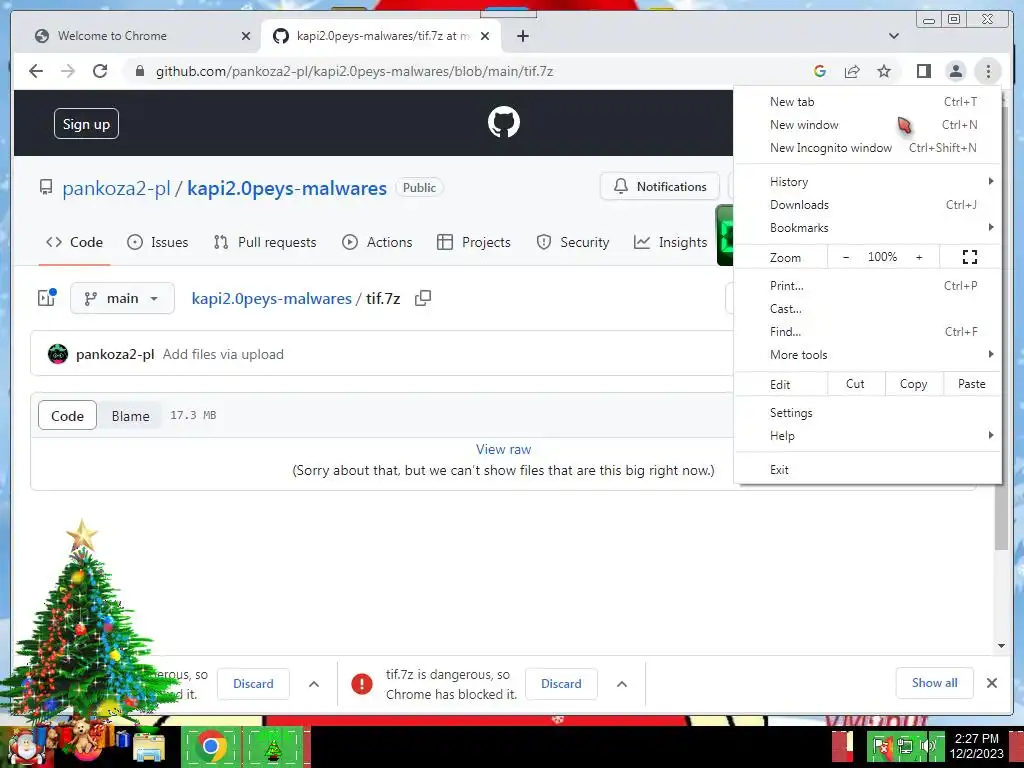
Task: Click the network tray icon
Action: tap(906, 746)
